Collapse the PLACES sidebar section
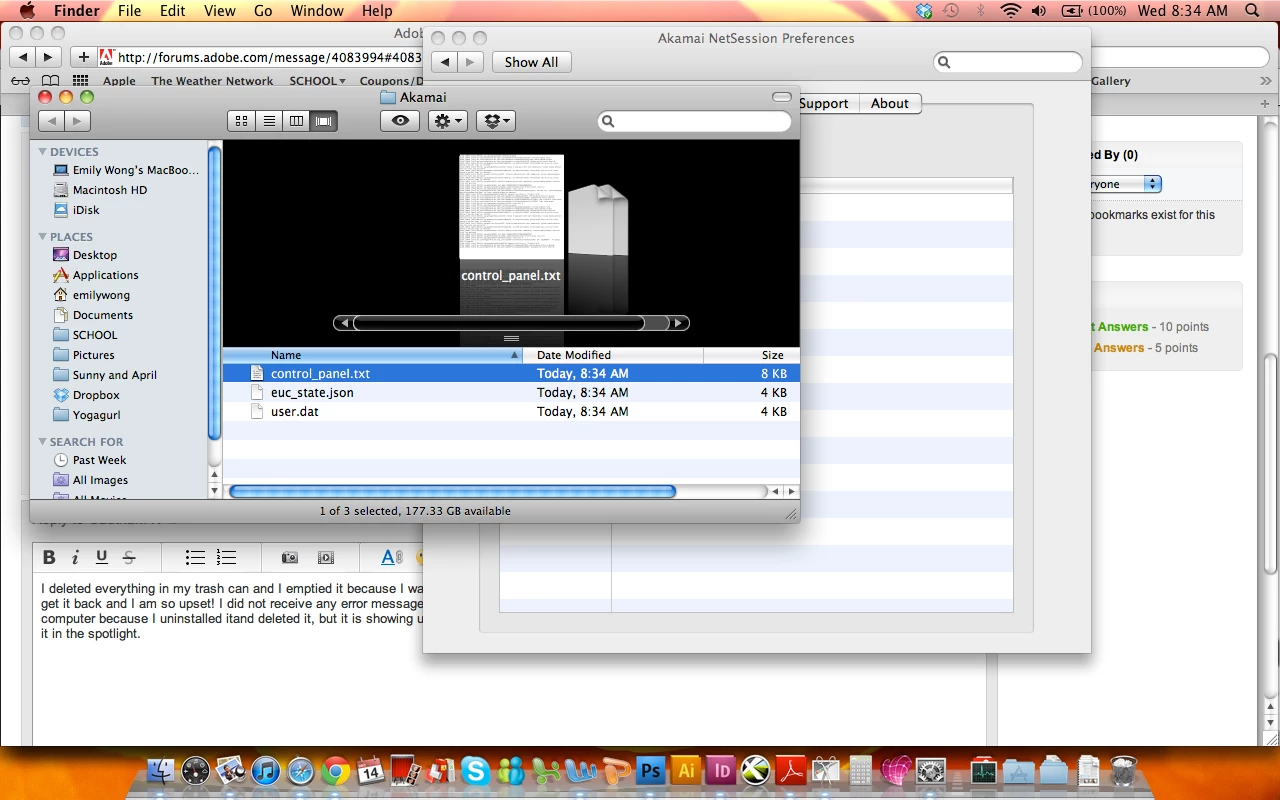The height and width of the screenshot is (800, 1280). point(43,237)
